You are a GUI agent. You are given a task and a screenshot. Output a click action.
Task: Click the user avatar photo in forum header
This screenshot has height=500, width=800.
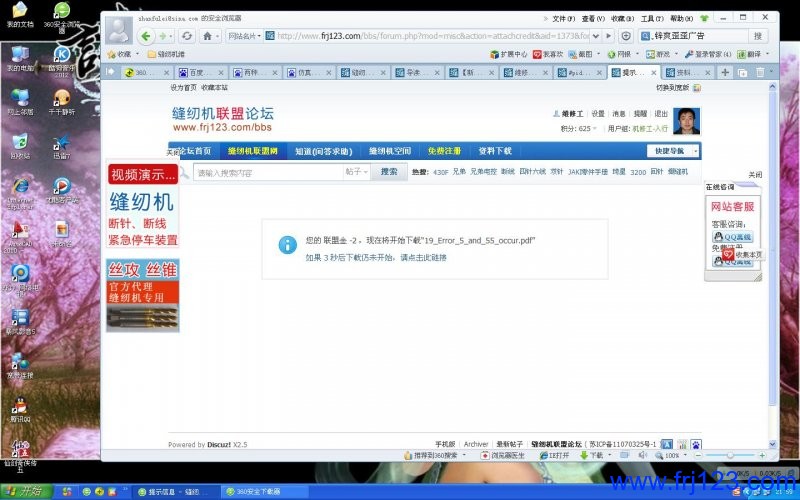[x=686, y=121]
